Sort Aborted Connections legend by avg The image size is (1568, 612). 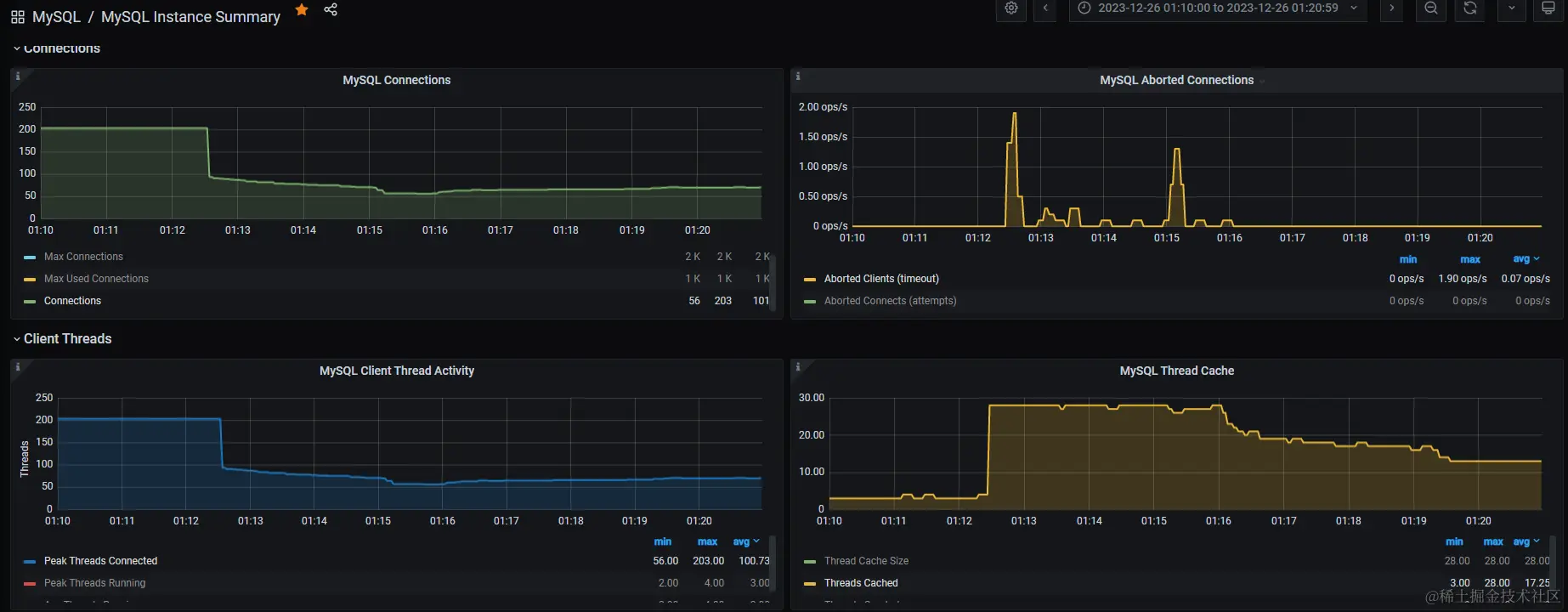coord(1526,259)
